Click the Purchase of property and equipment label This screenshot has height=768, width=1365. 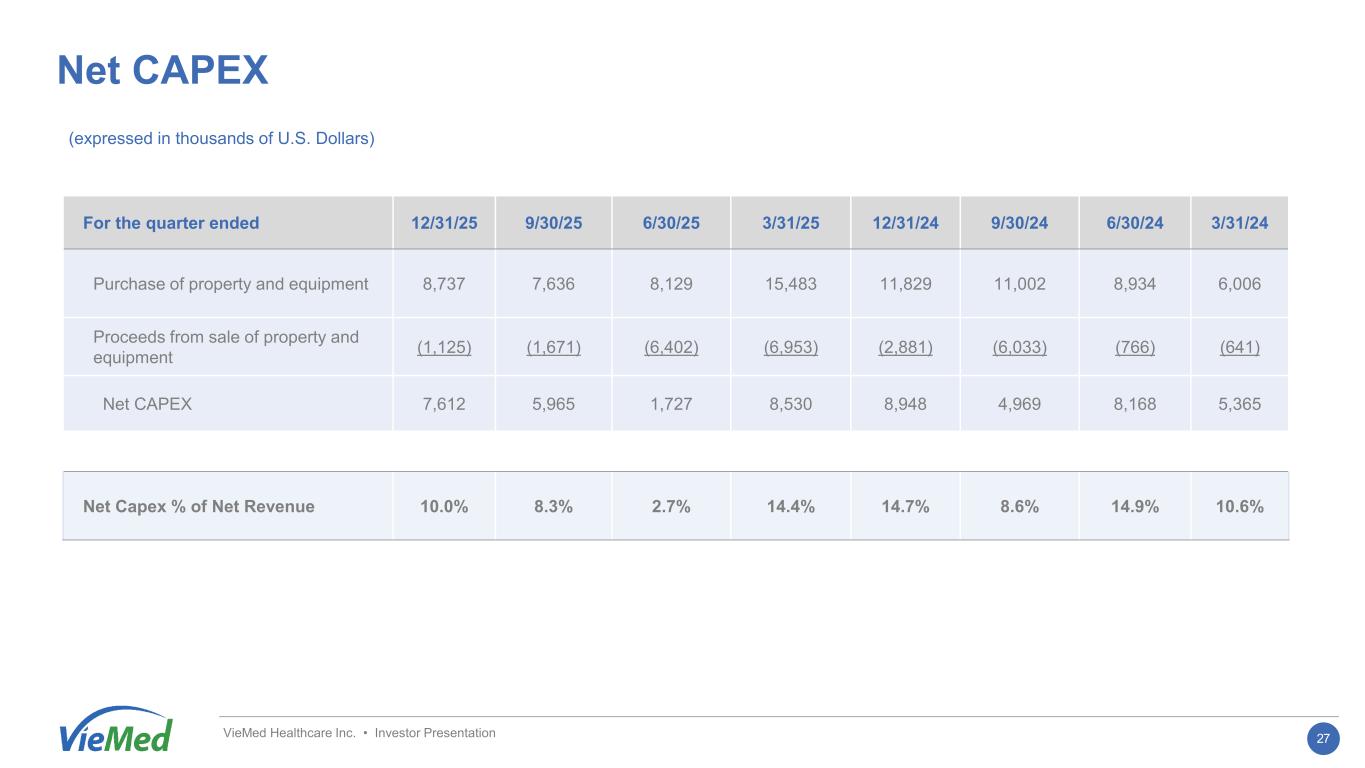click(x=230, y=284)
